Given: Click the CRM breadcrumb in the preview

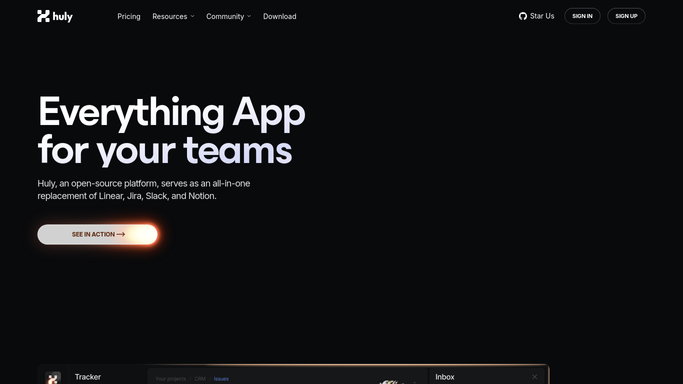Looking at the screenshot, I should coord(200,379).
